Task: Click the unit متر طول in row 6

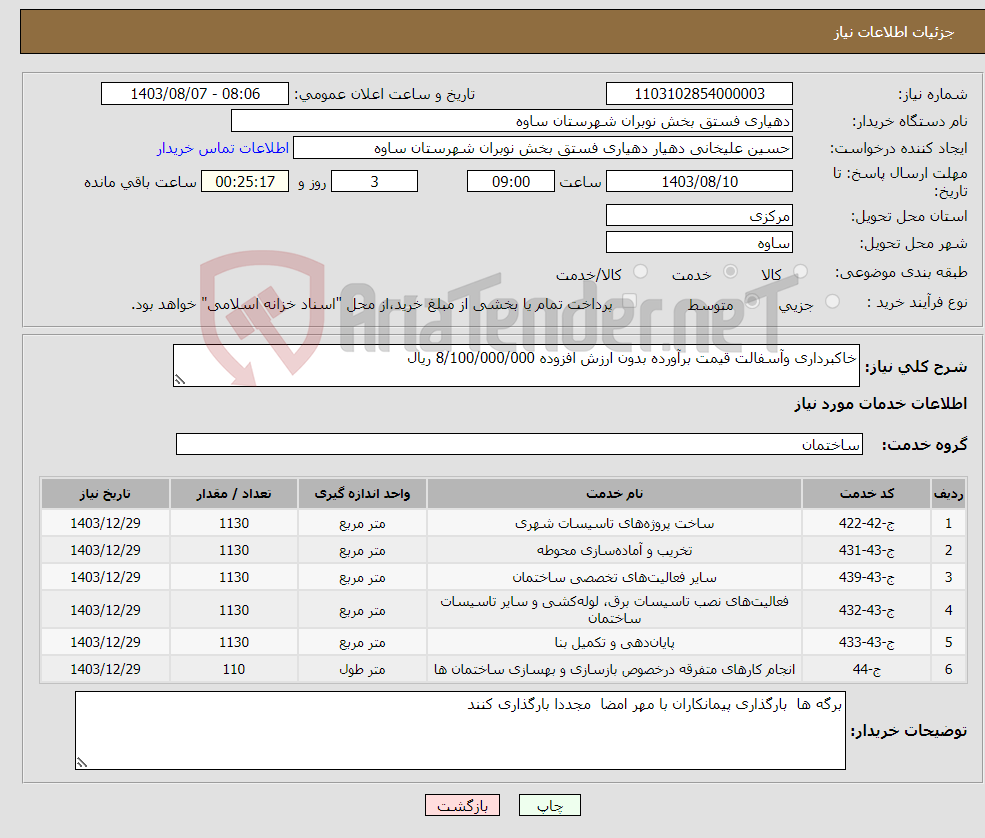Action: tap(362, 670)
